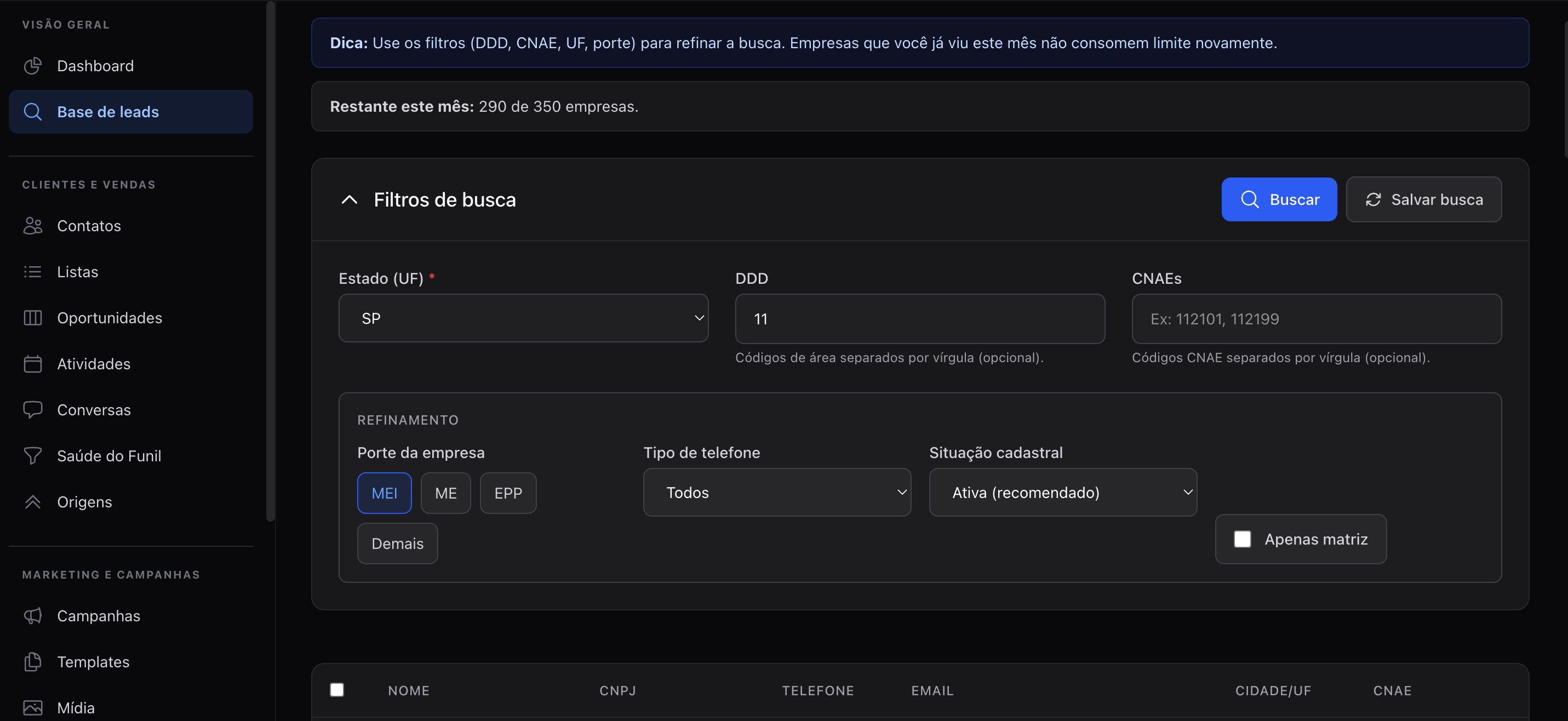1568x721 pixels.
Task: Click the Restante este mês quota text
Action: coord(484,107)
